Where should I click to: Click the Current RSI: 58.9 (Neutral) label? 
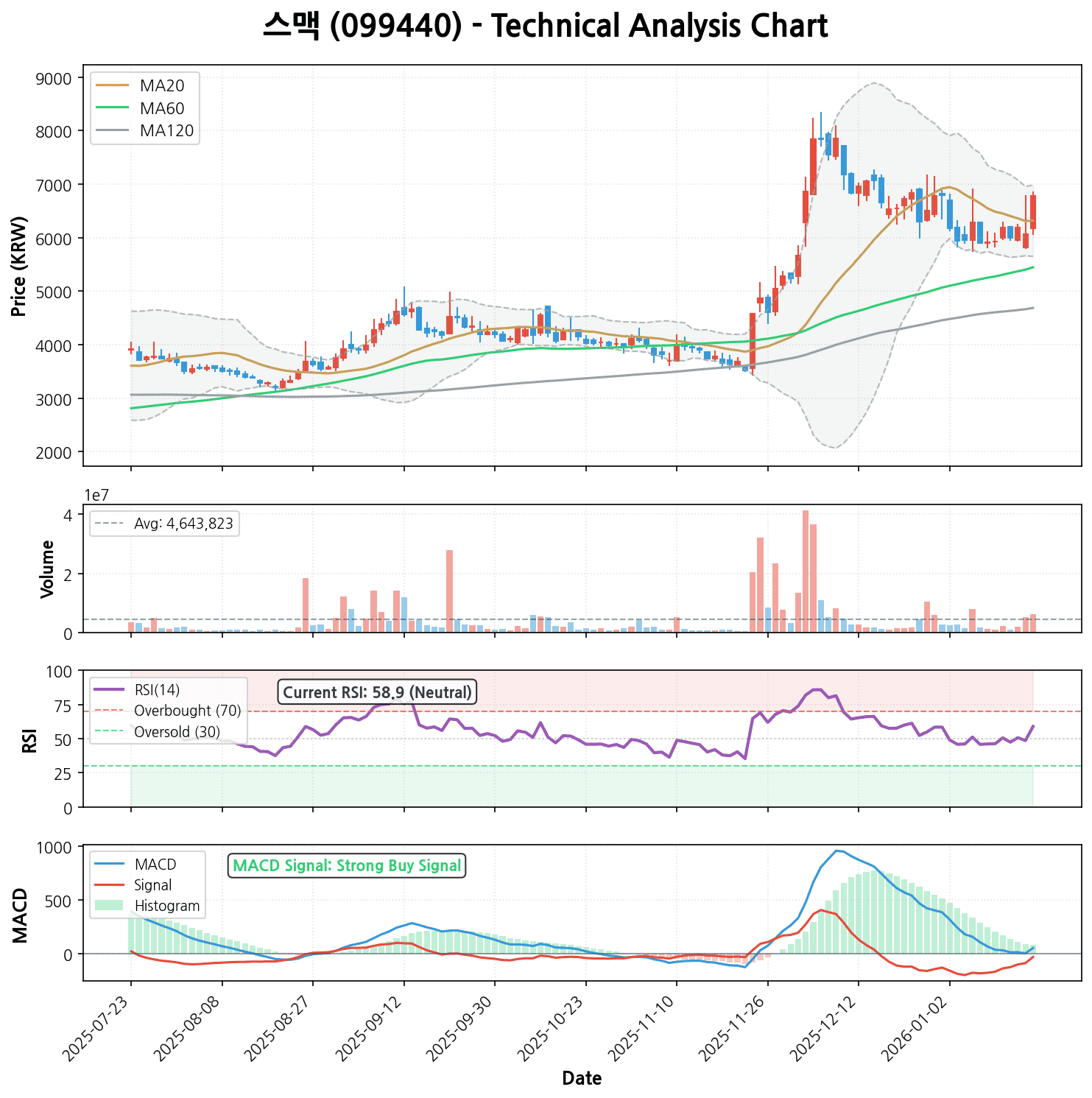[x=377, y=692]
